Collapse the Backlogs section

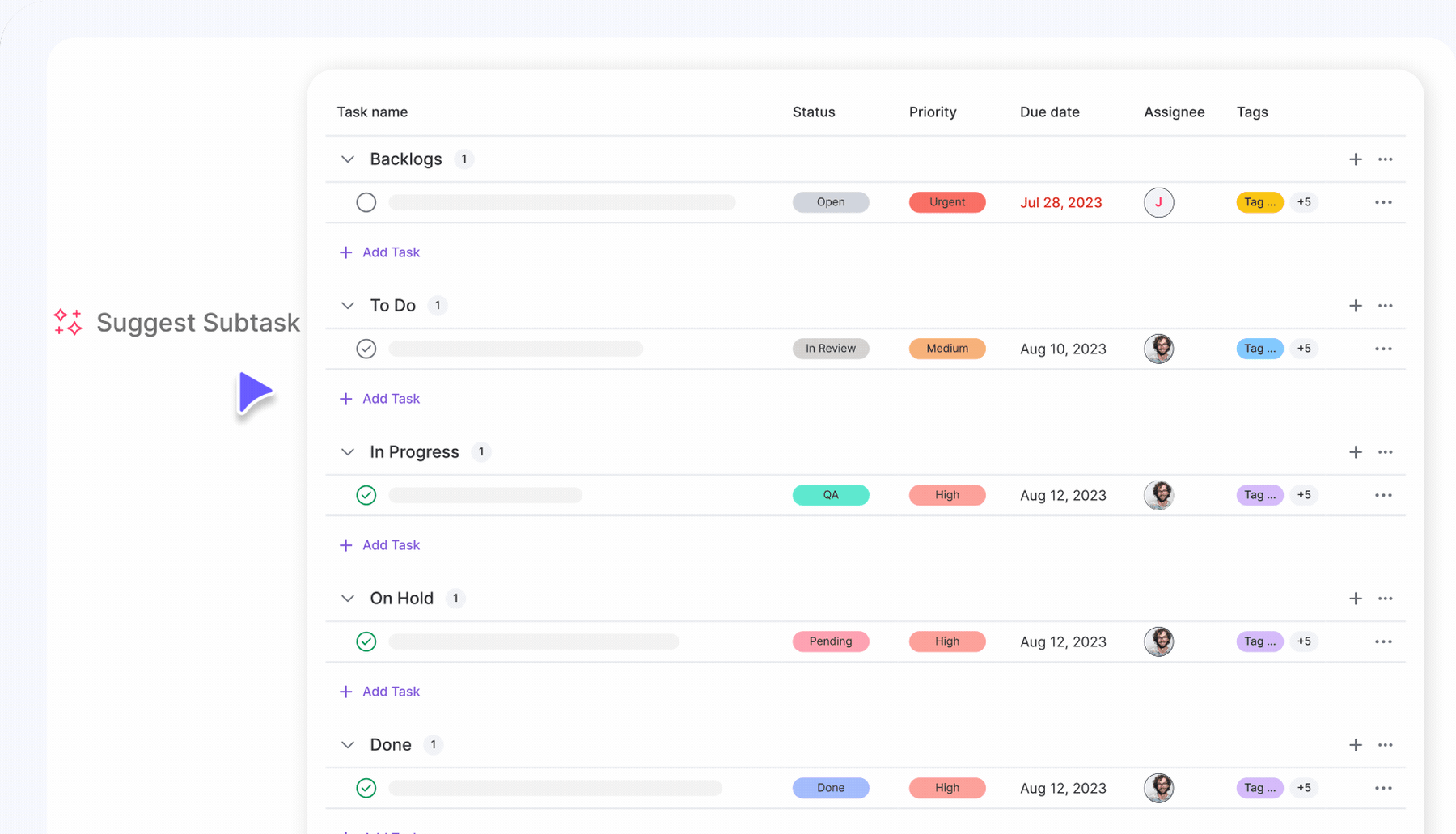(348, 159)
